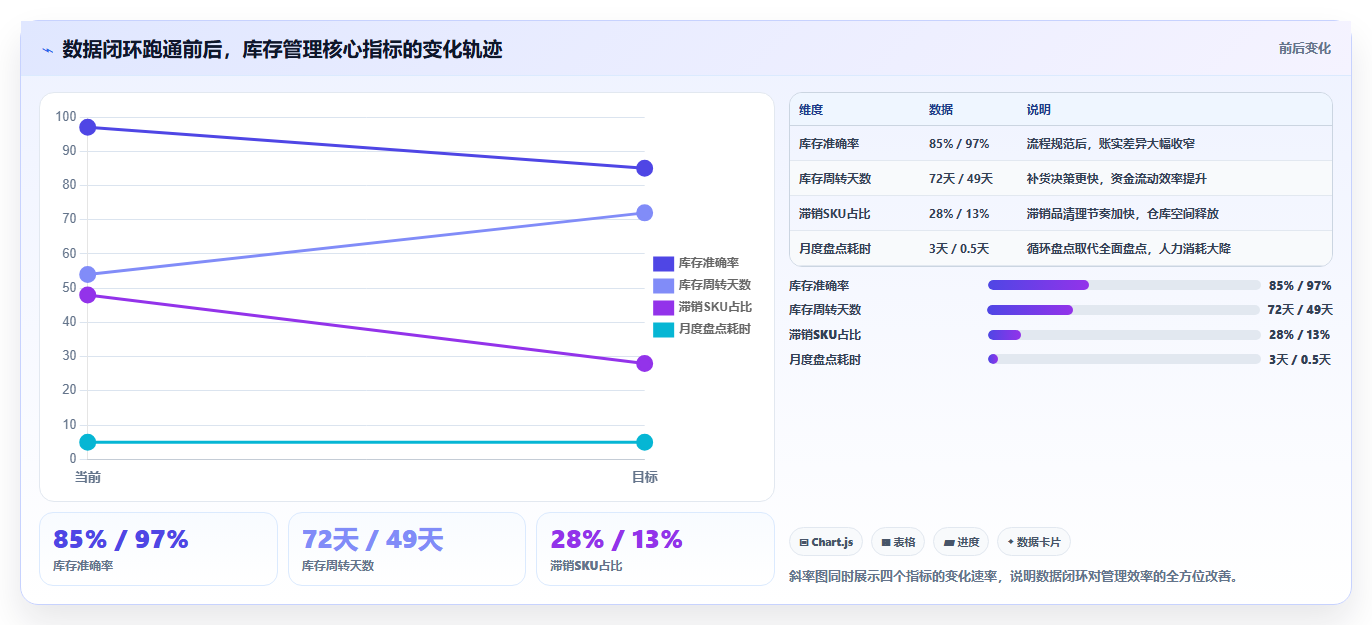Image resolution: width=1372 pixels, height=625 pixels.
Task: Click text 滞销品清理节奏加快，仓库空间释放
Action: point(1123,214)
